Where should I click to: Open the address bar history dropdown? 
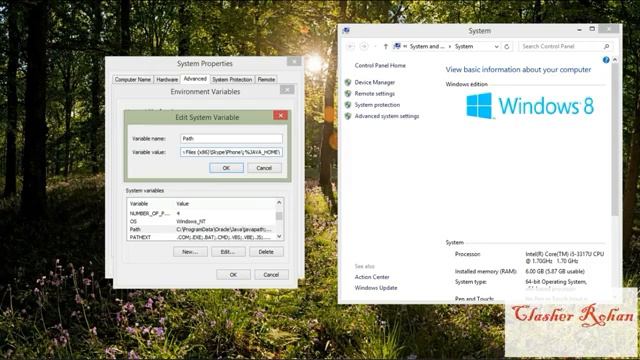(x=496, y=47)
